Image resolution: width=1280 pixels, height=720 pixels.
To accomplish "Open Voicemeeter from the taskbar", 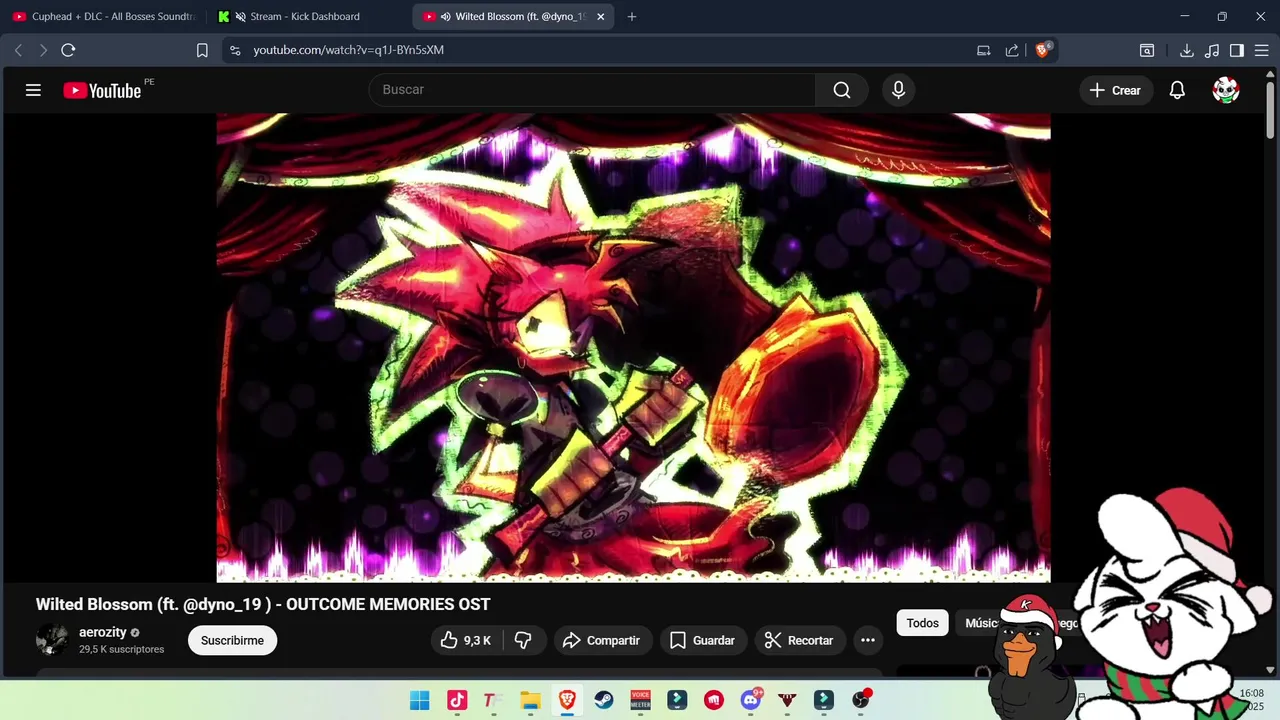I will 640,700.
